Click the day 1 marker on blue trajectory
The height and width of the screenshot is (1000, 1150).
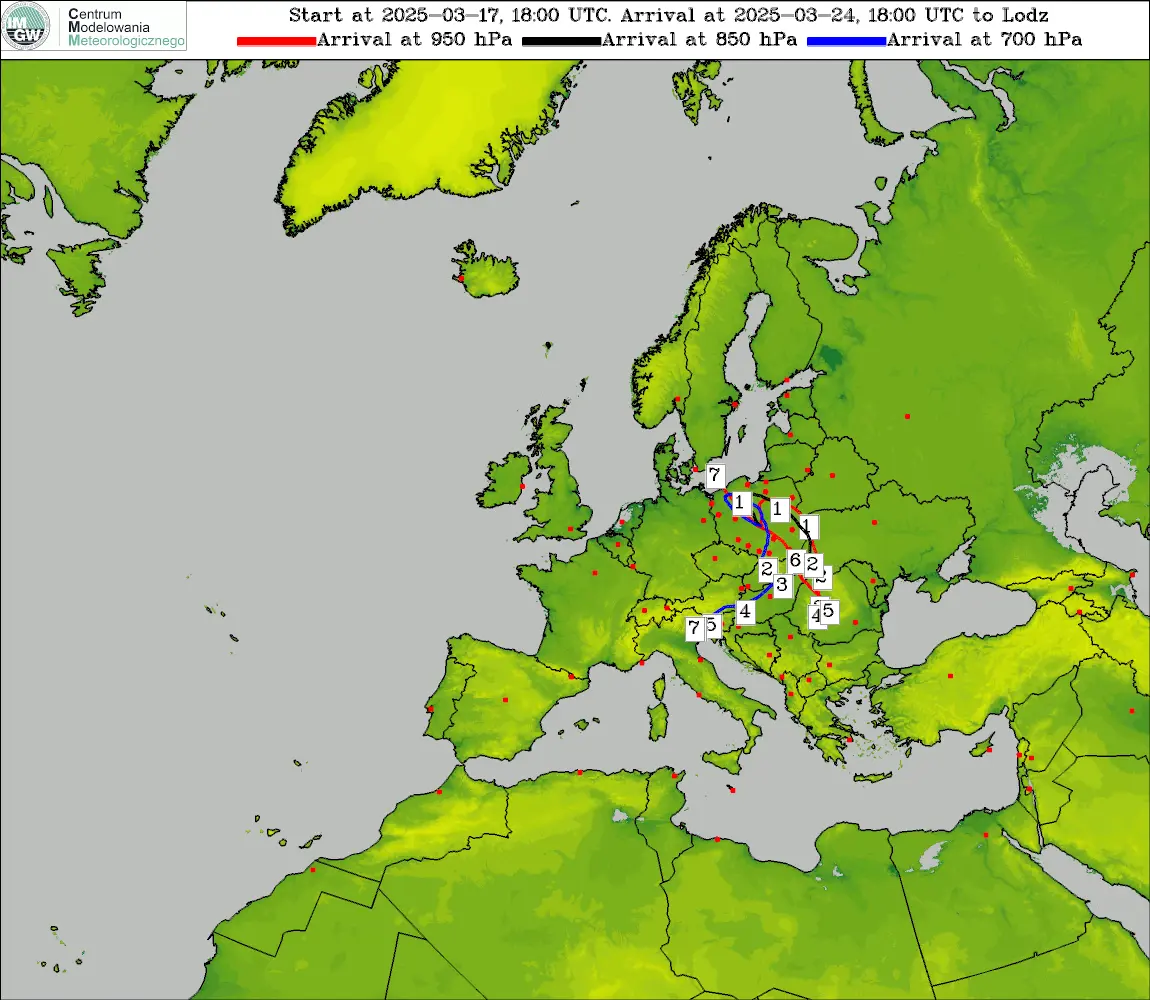(x=740, y=503)
